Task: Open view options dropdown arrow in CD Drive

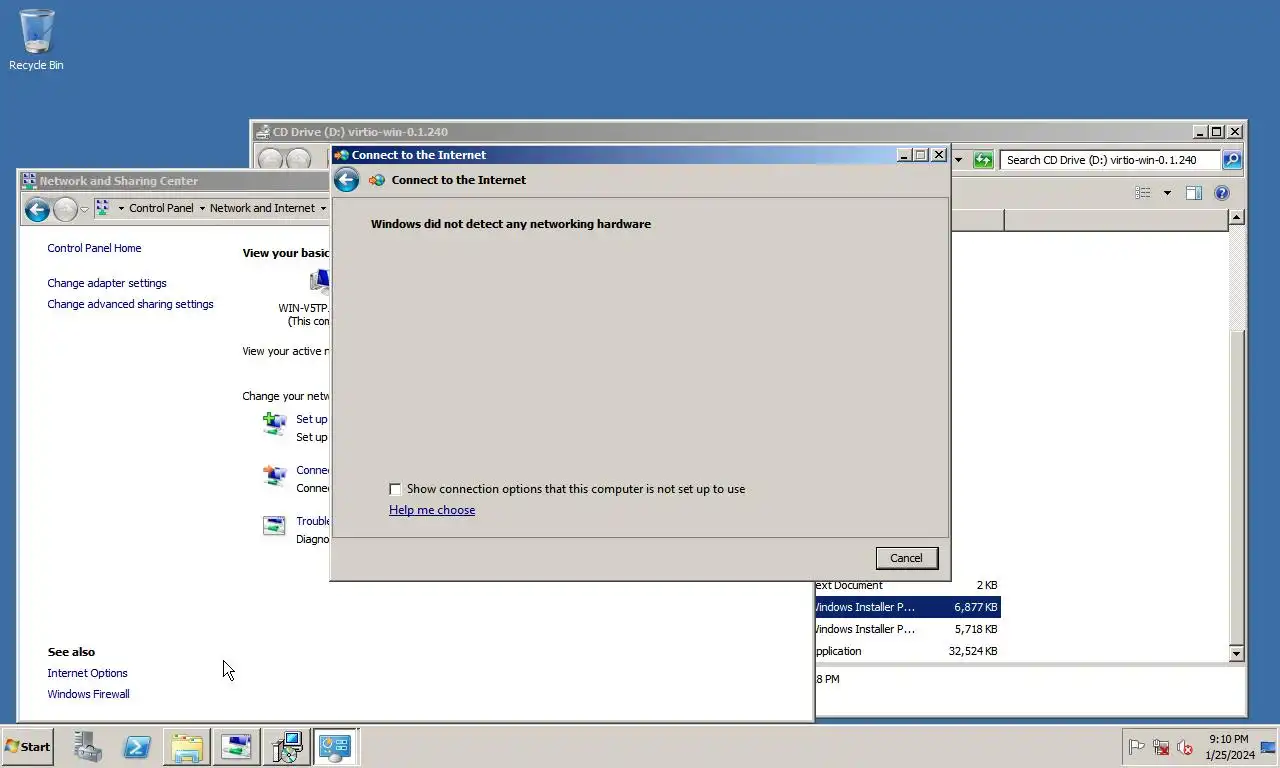Action: click(1166, 193)
